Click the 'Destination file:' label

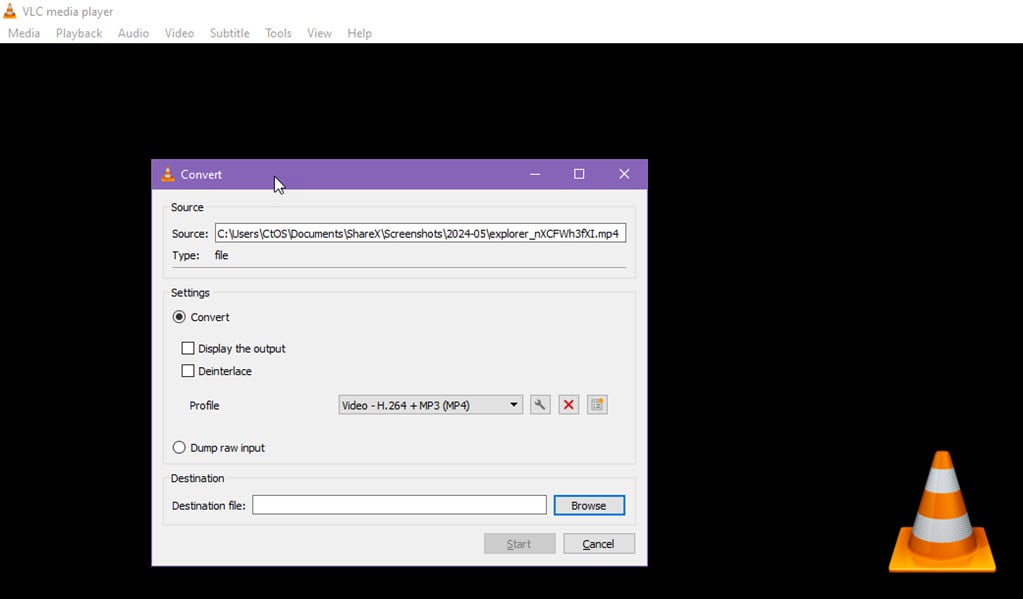coord(209,506)
